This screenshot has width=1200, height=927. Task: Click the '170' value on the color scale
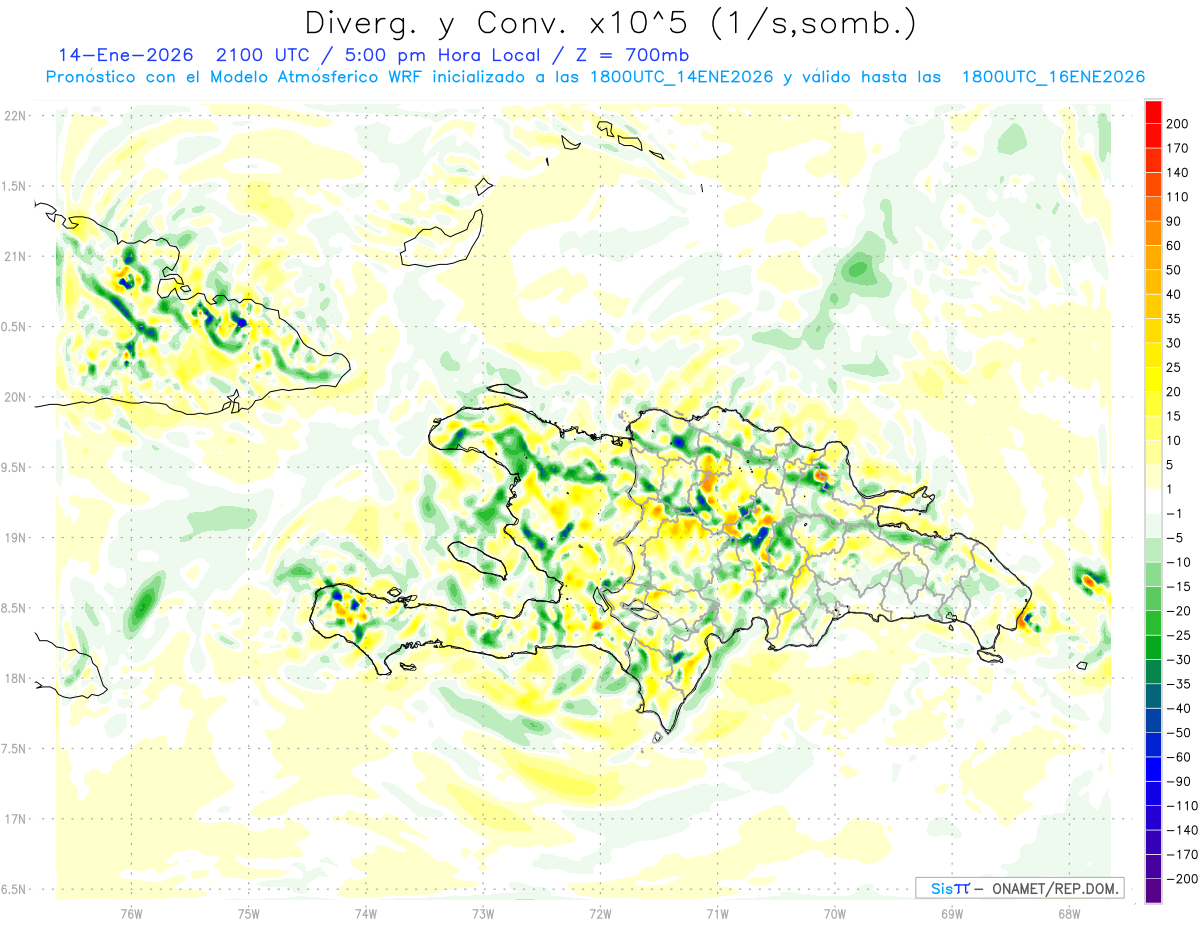(x=1180, y=148)
